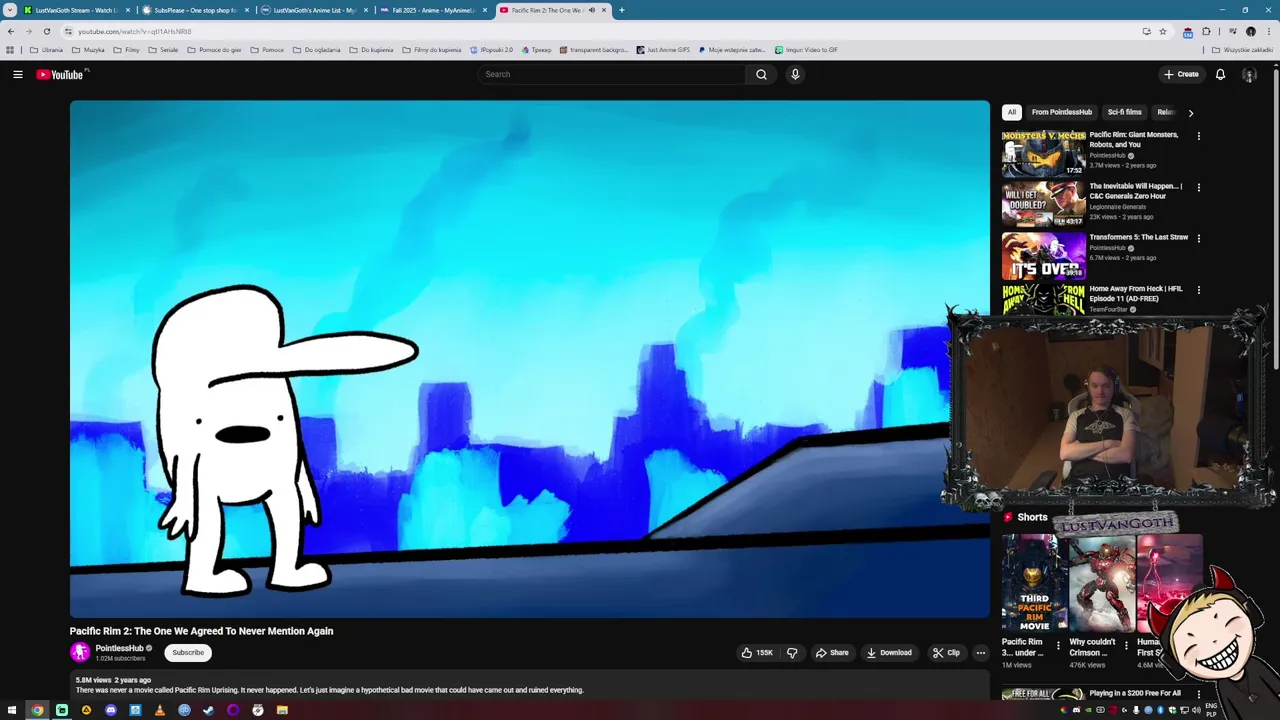Open Steam from the taskbar
Screen dimensions: 1280x720
(209, 710)
